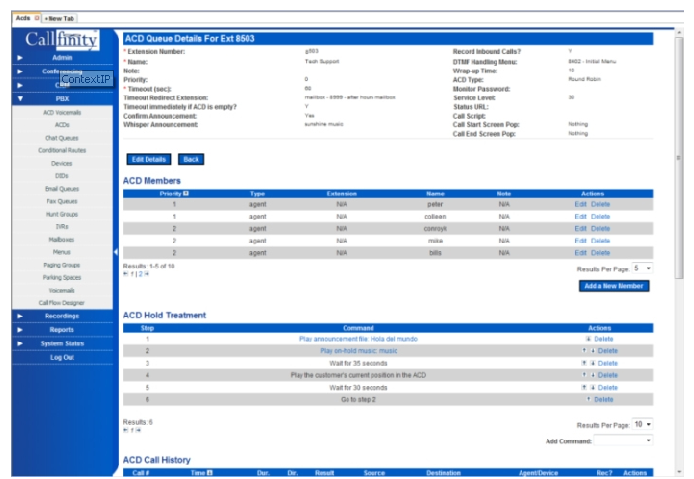Close the Acds browser tab
This screenshot has width=694, height=479.
pyautogui.click(x=37, y=18)
